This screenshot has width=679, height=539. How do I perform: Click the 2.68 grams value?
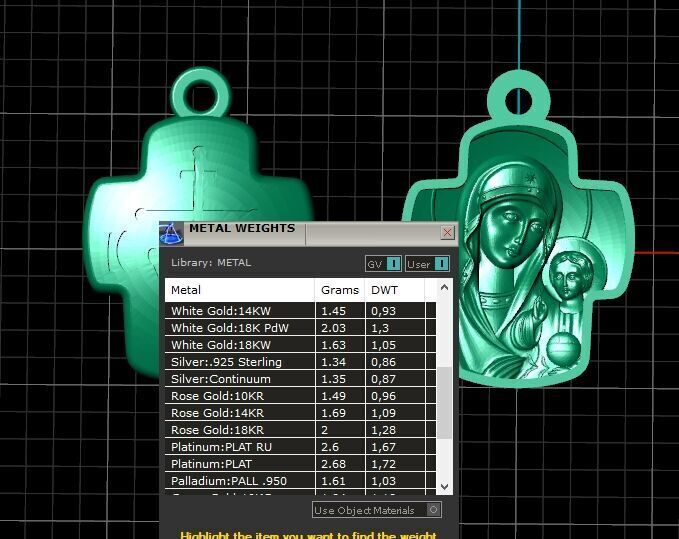pyautogui.click(x=333, y=464)
